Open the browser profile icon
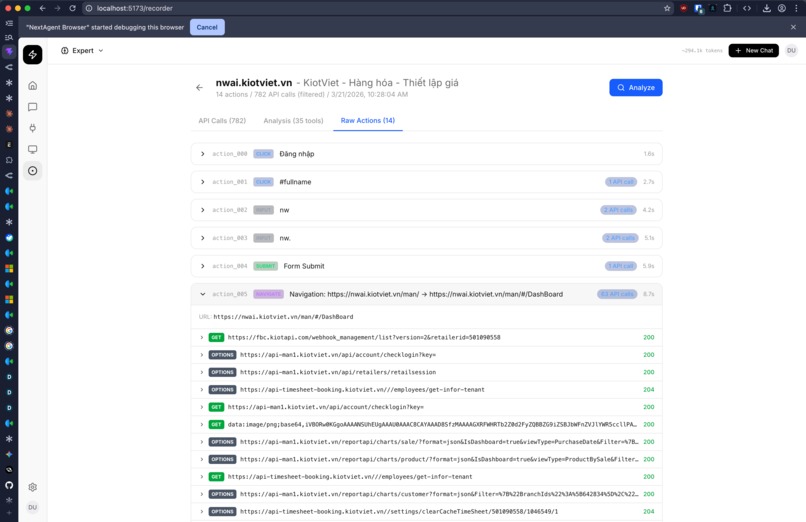 (x=781, y=8)
